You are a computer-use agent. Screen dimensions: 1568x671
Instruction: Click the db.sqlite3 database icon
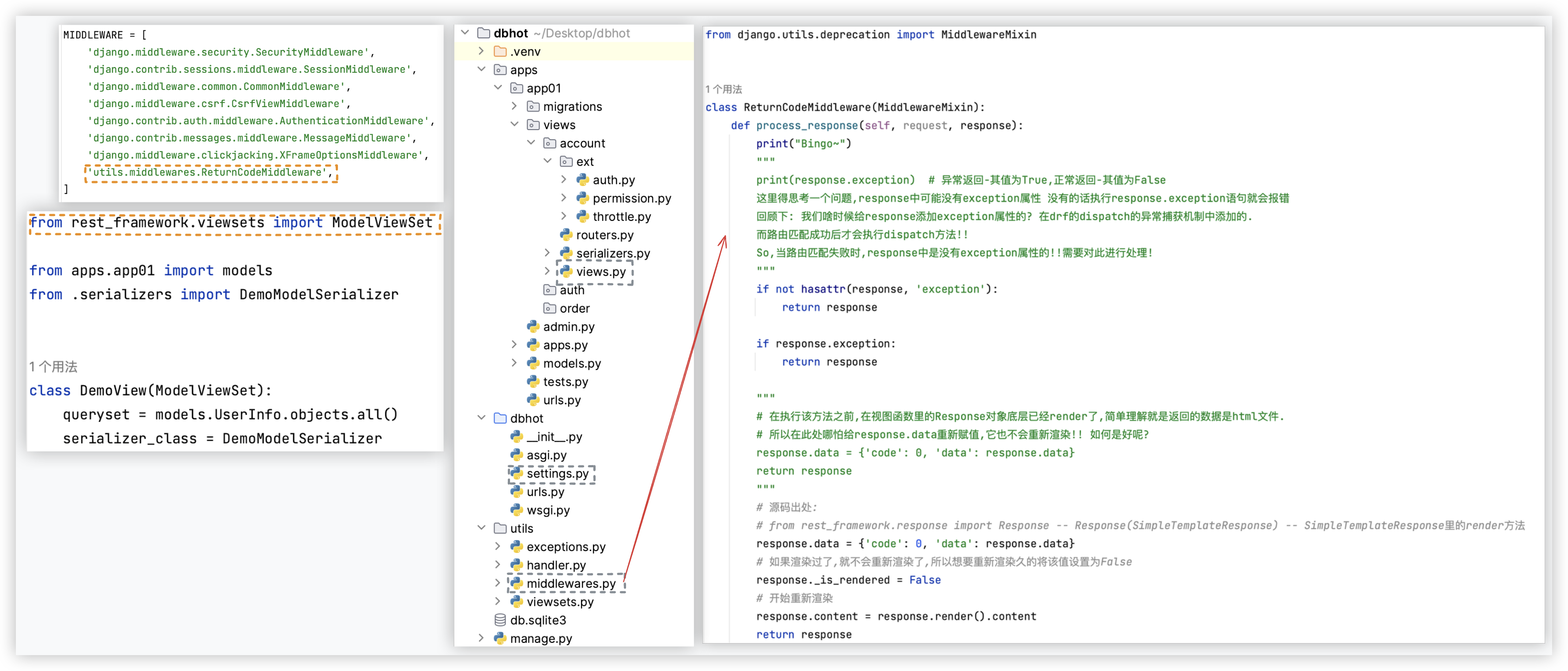point(500,619)
